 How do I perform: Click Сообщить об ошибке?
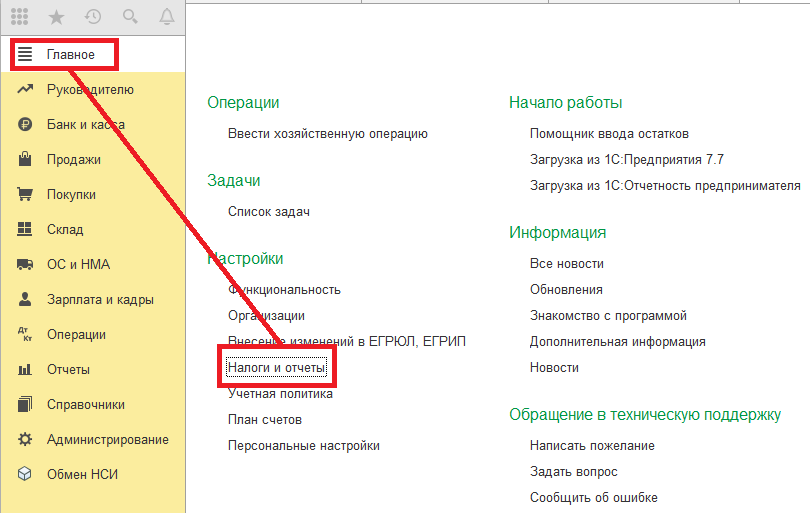point(594,498)
